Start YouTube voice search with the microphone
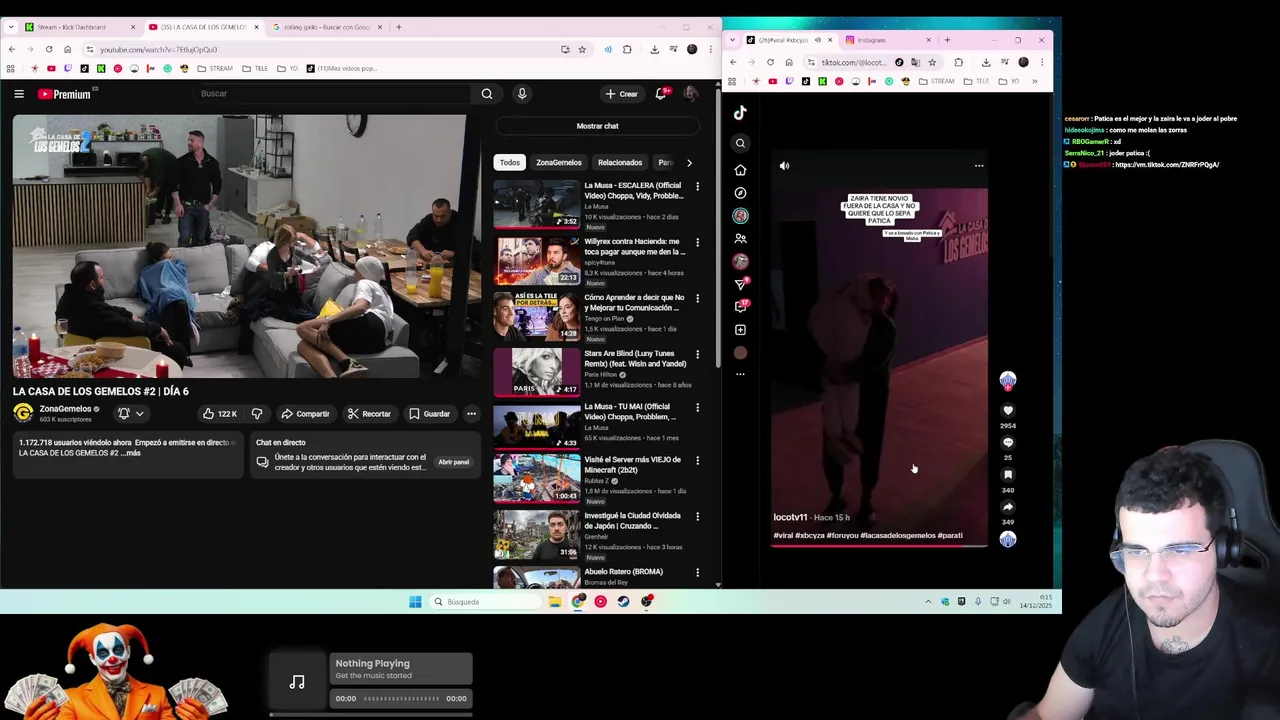 pyautogui.click(x=521, y=94)
